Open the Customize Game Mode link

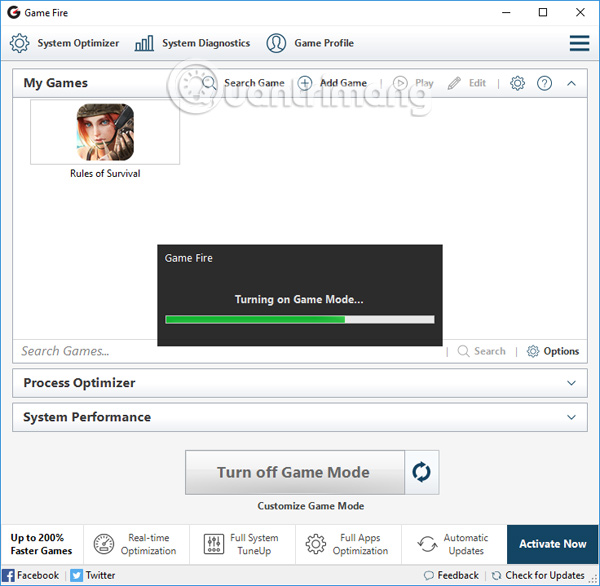[x=310, y=506]
